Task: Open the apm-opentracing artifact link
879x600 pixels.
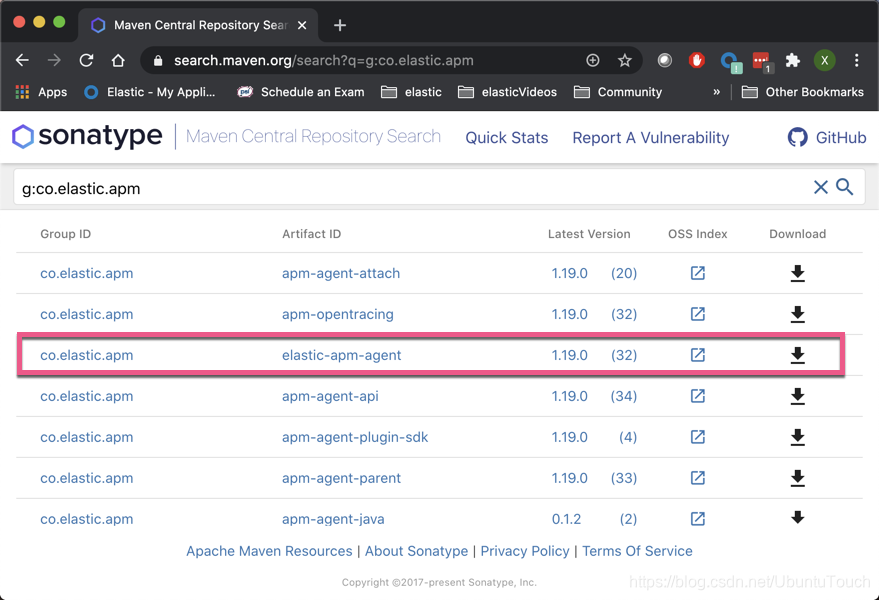Action: [337, 314]
